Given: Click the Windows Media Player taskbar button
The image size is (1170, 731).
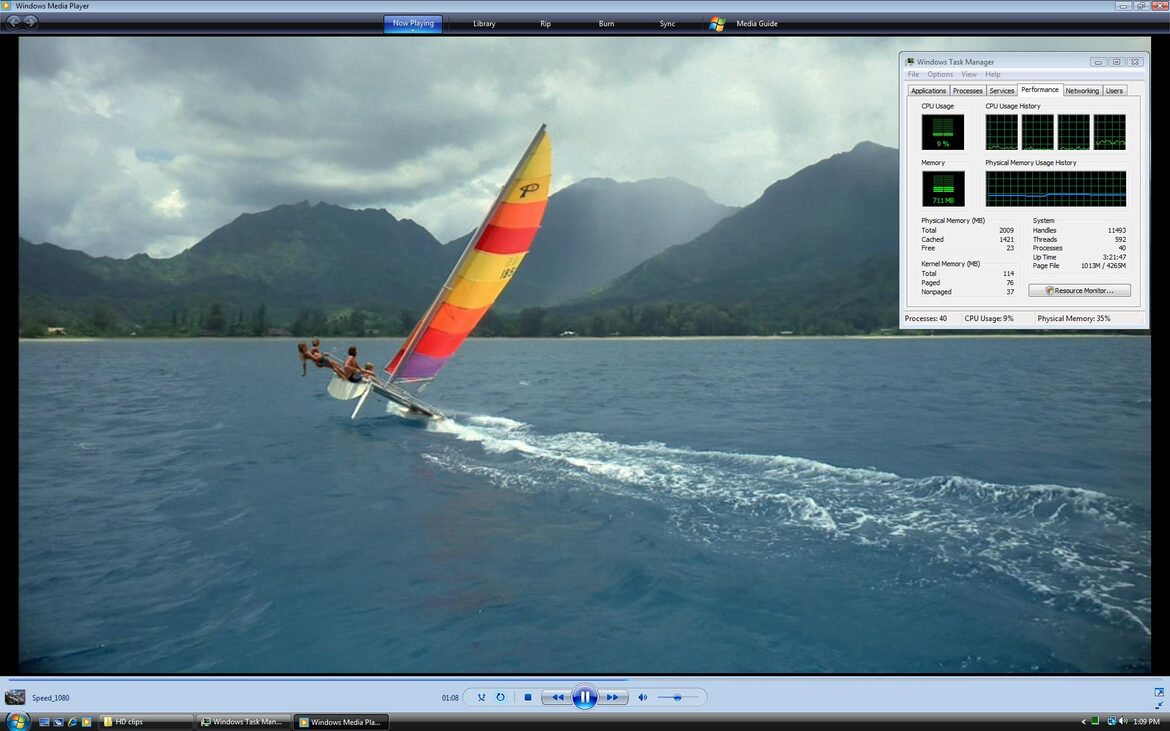Looking at the screenshot, I should coord(341,722).
